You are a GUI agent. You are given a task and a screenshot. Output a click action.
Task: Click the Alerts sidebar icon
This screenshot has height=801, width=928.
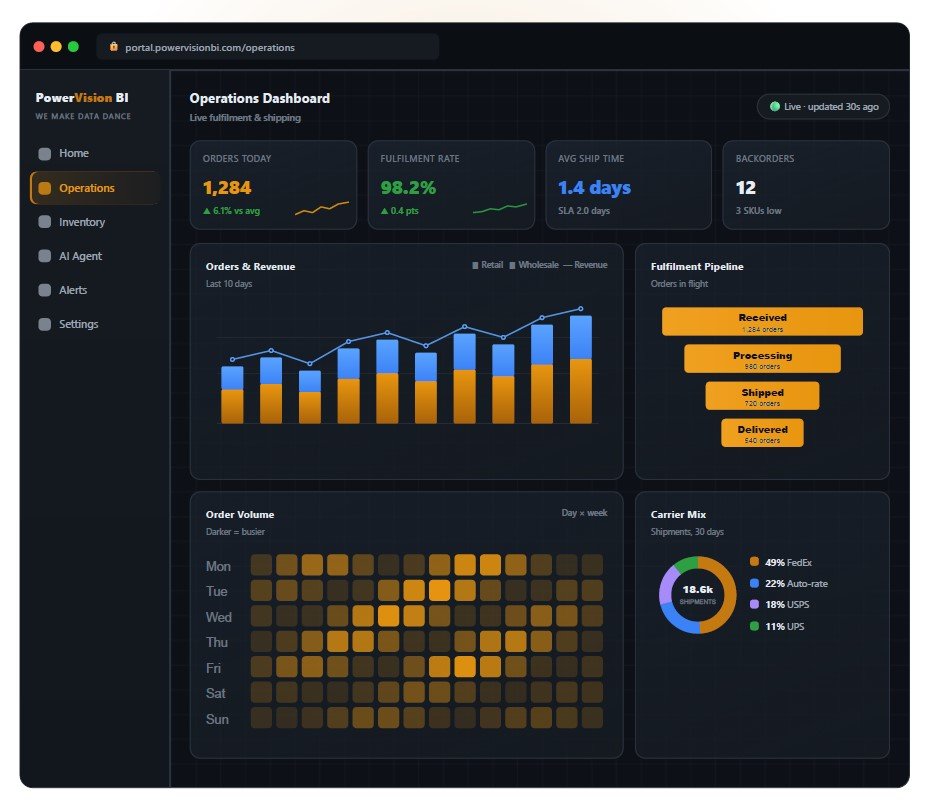click(44, 290)
